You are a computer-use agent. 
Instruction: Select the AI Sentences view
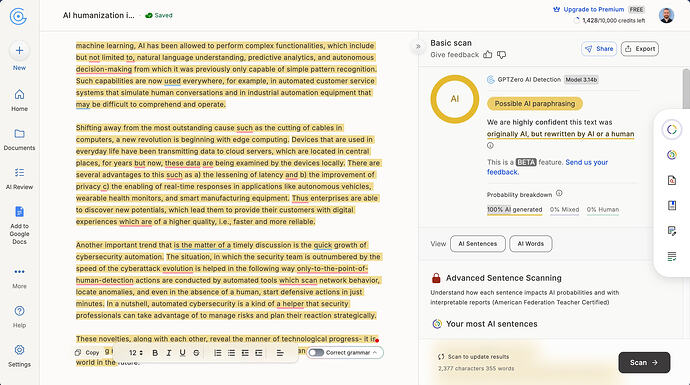(x=478, y=244)
